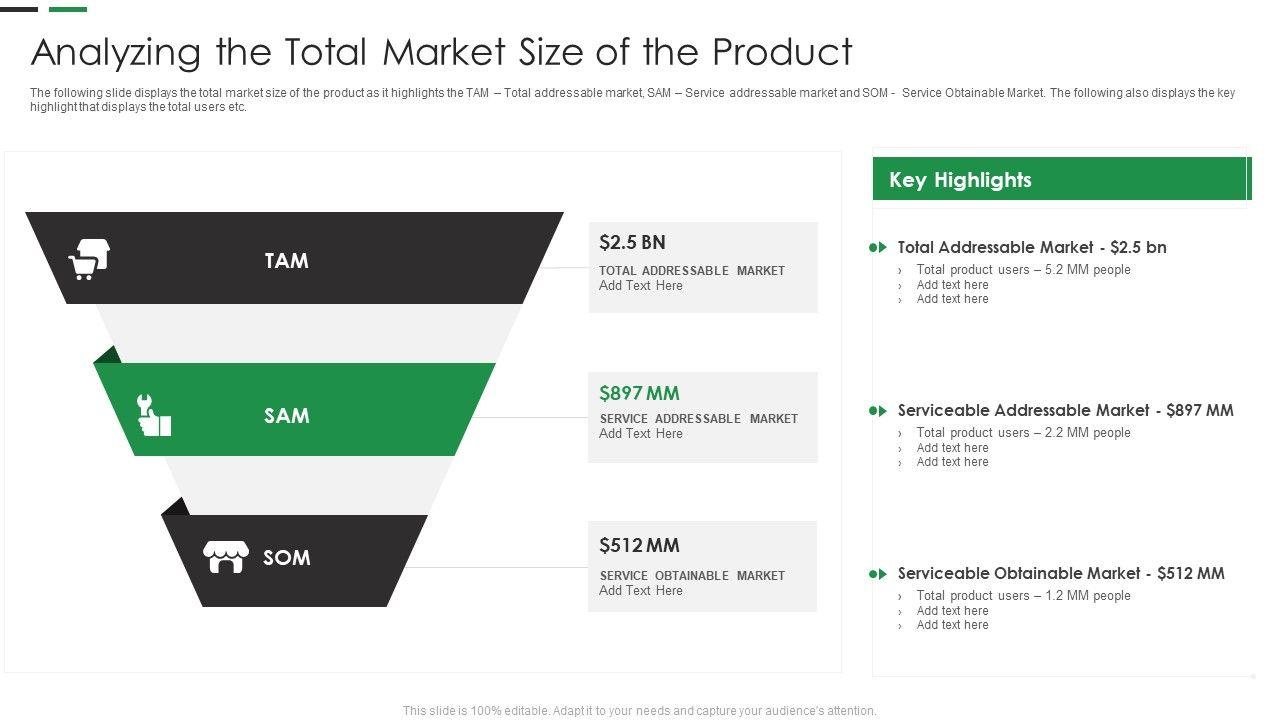Click the $512 MM value text

tap(639, 545)
